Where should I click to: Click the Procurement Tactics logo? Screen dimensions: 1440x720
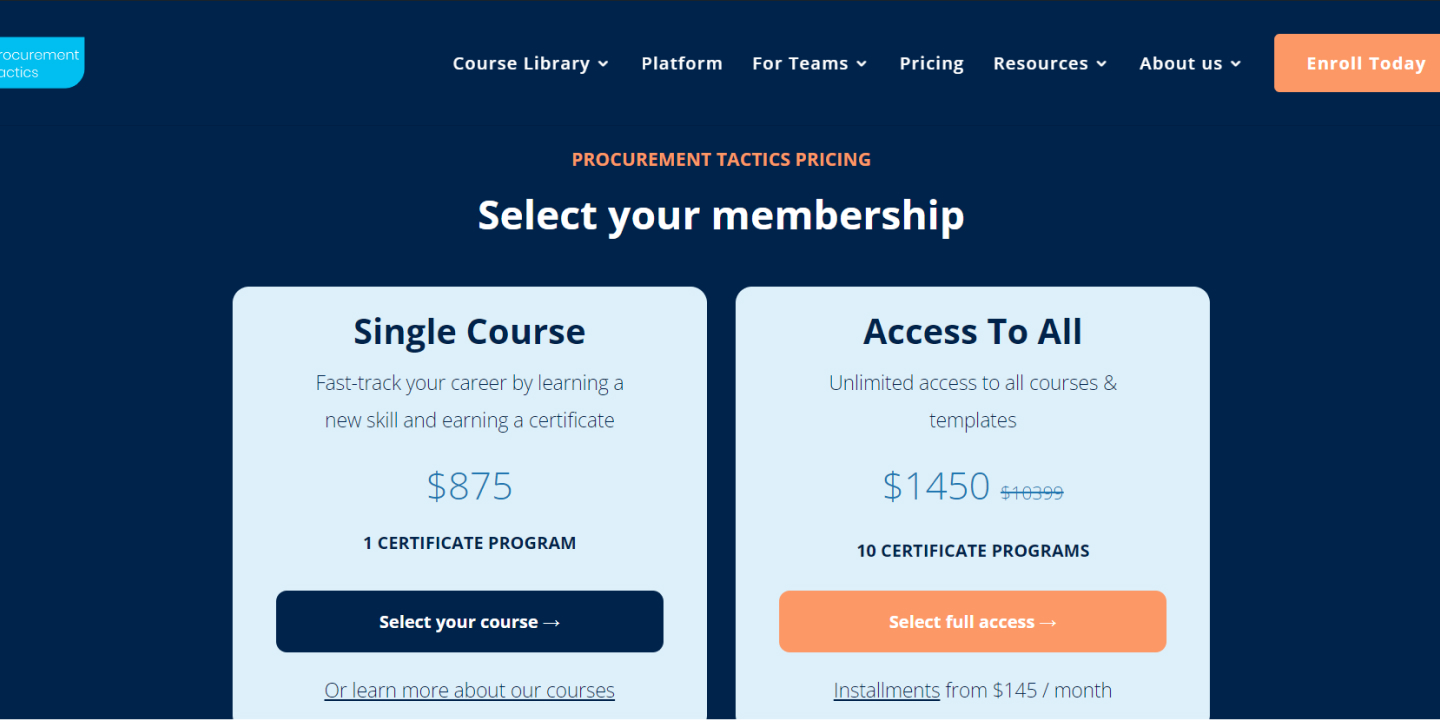(x=40, y=61)
